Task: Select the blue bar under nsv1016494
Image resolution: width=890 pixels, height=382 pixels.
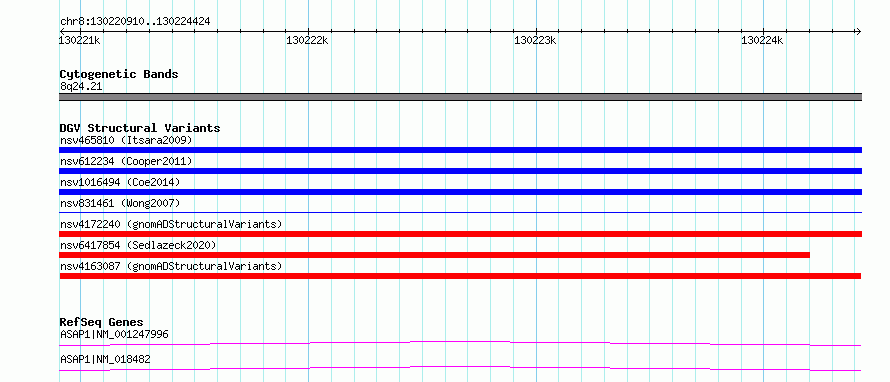Action: [x=460, y=192]
